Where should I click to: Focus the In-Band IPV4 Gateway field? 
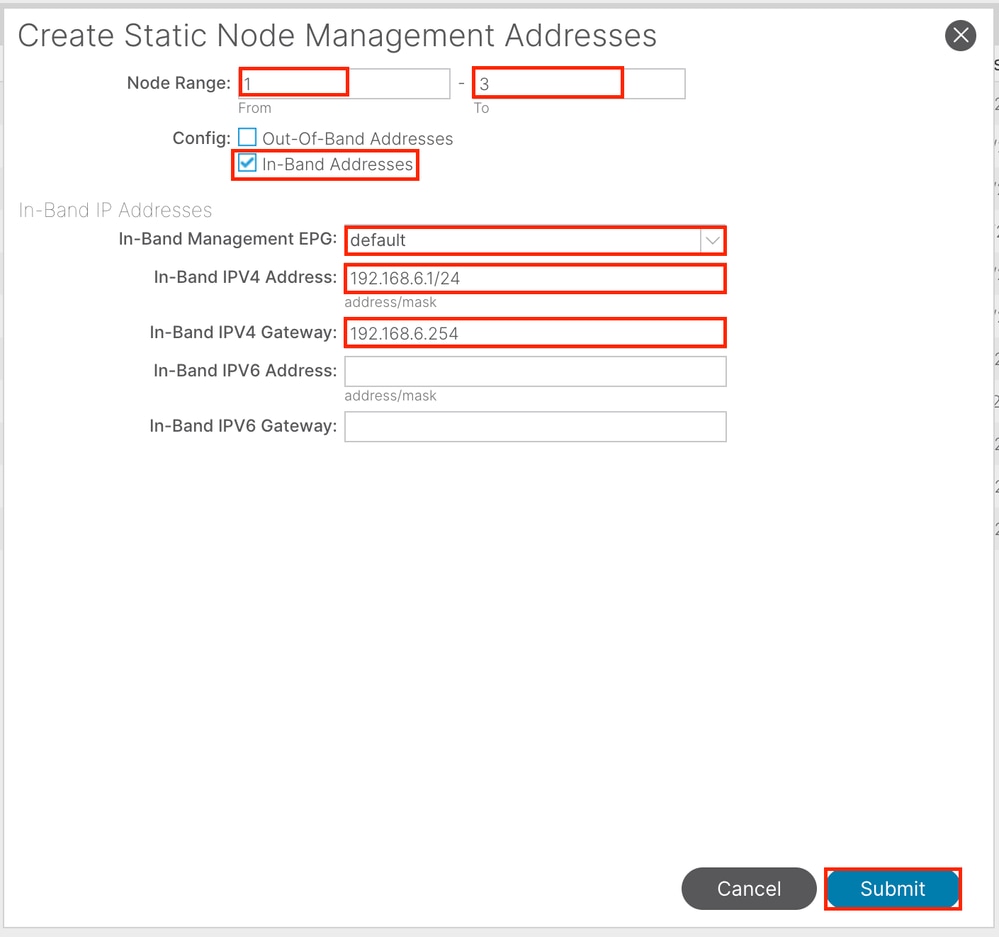pyautogui.click(x=535, y=333)
